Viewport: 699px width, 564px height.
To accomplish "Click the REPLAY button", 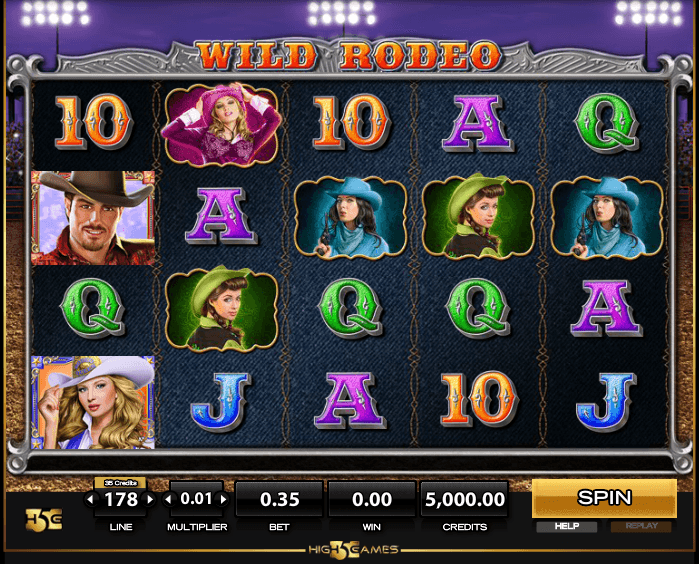I will click(641, 527).
